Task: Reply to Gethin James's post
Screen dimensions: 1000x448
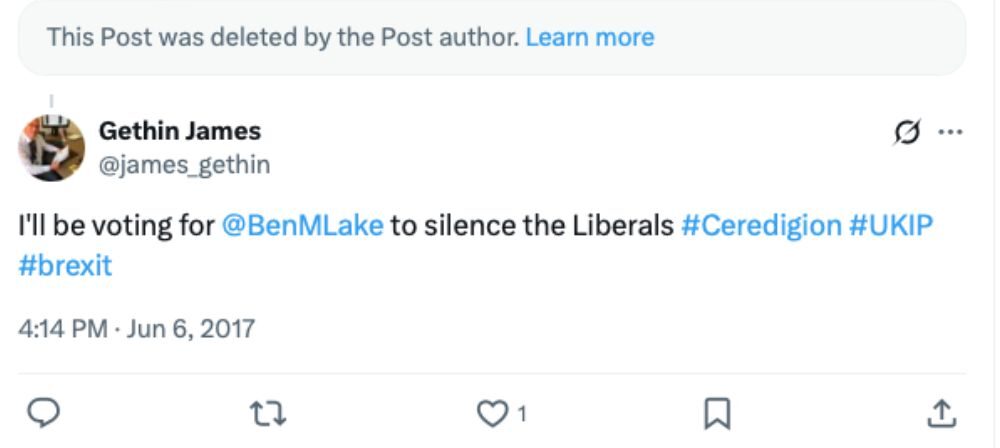Action: pyautogui.click(x=42, y=411)
